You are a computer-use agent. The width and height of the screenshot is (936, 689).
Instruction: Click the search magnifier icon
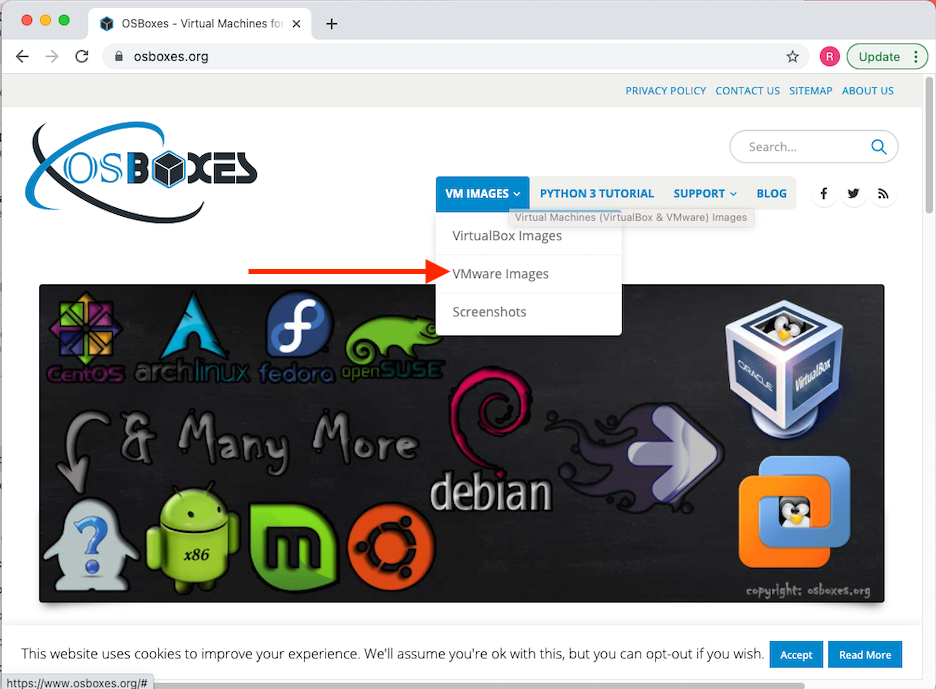click(x=878, y=147)
